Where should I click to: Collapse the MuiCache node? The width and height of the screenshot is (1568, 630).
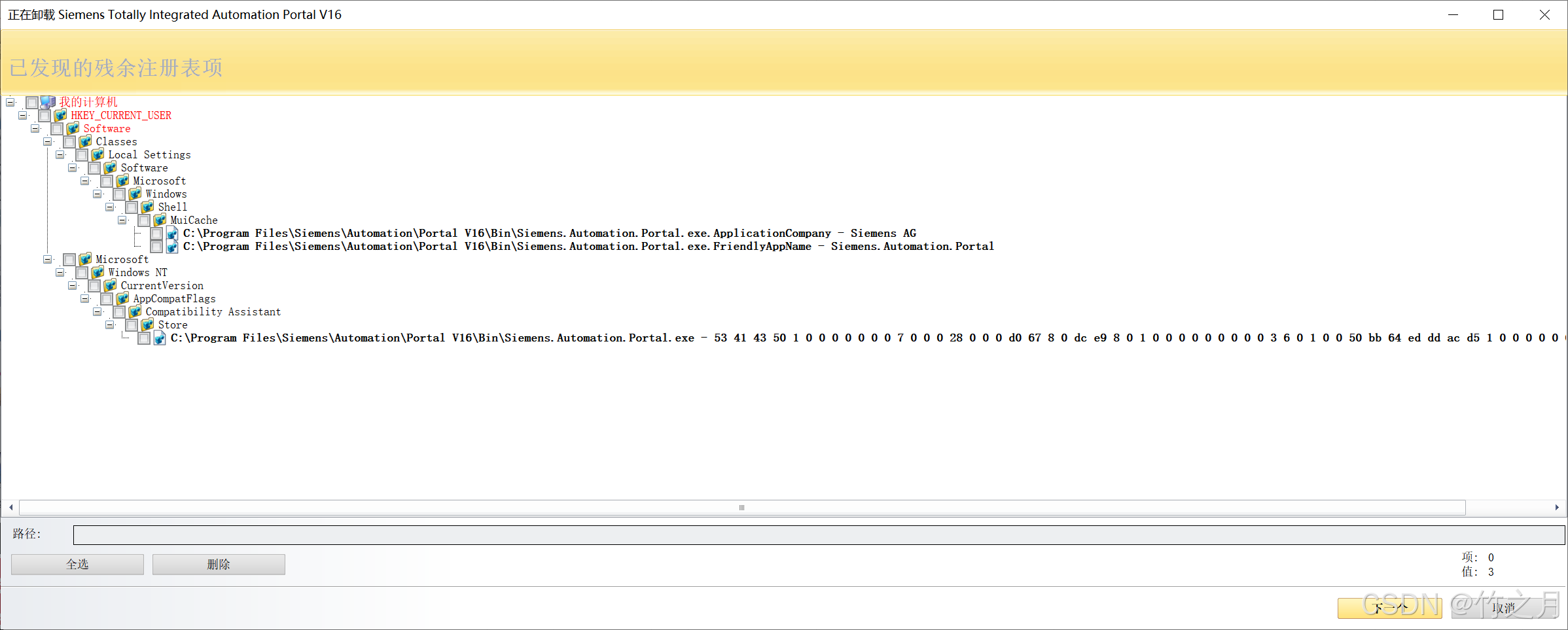coord(122,220)
